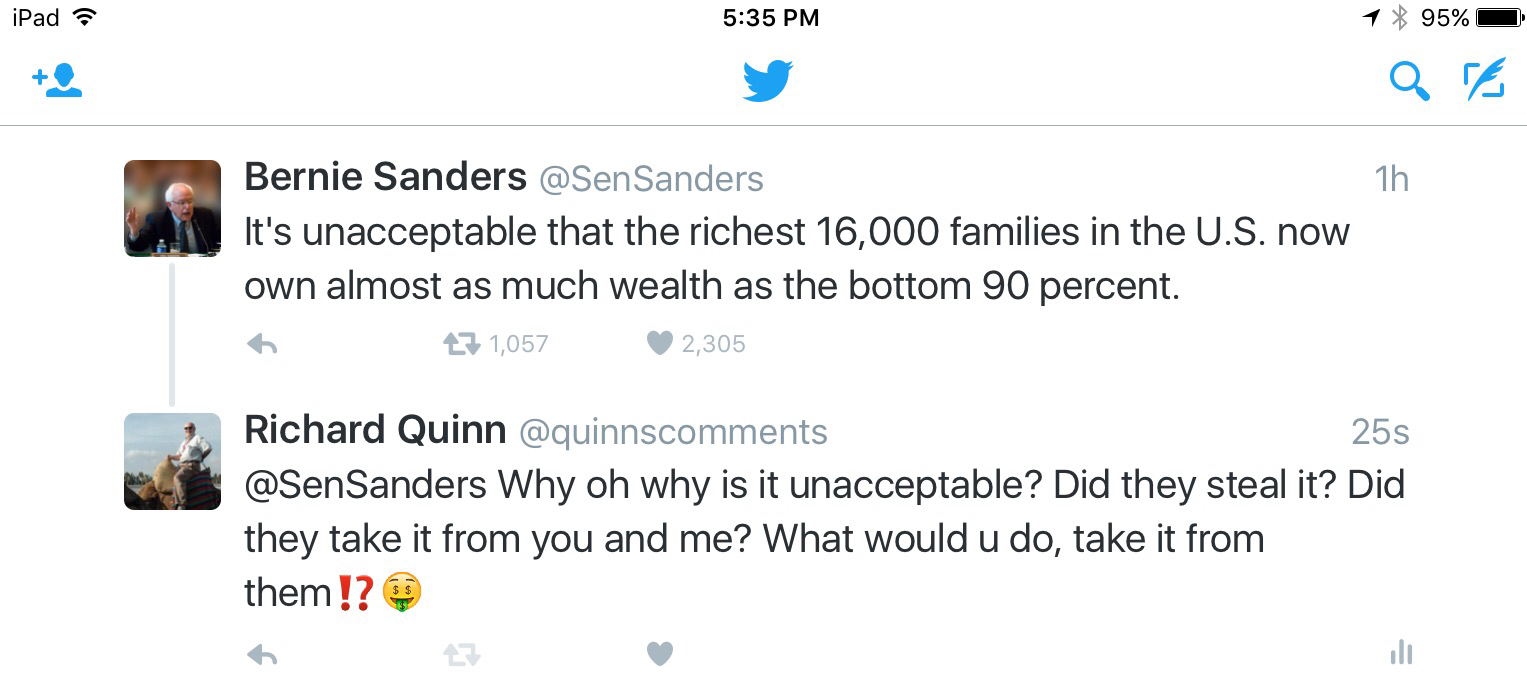Tap the Twitter bird logo
Screen dimensions: 1527x686
(767, 81)
